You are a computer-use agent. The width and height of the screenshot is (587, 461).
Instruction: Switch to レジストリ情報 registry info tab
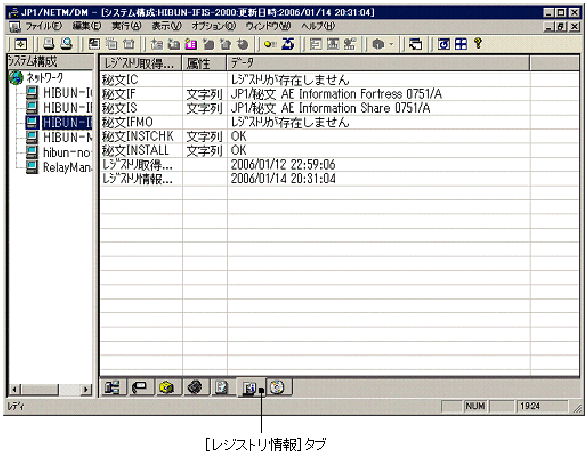click(250, 388)
